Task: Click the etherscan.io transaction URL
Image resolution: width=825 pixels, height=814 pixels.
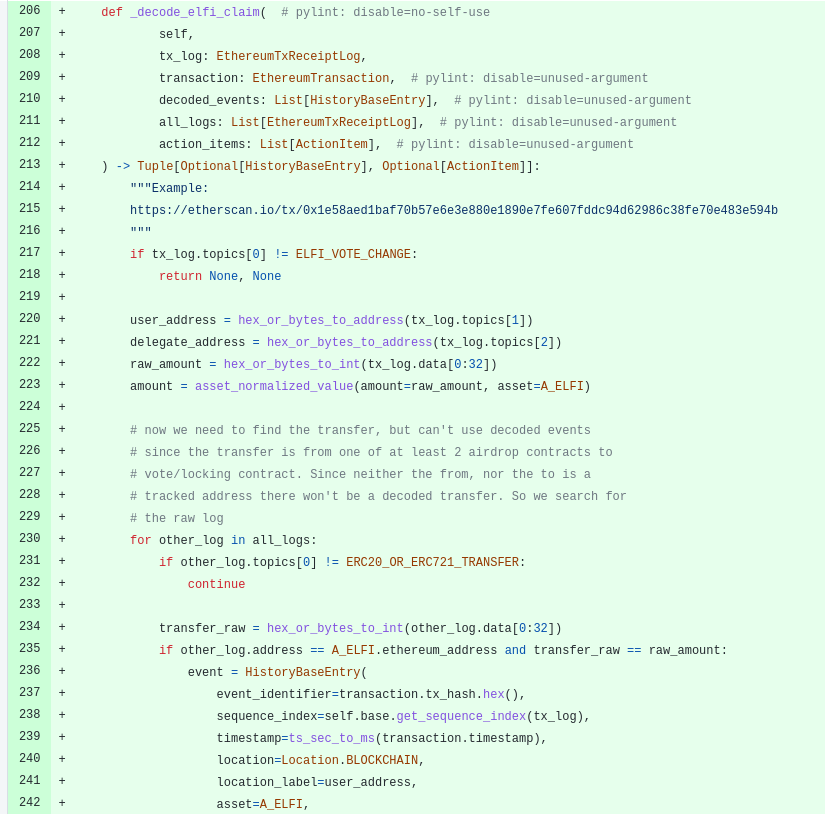Action: (454, 210)
